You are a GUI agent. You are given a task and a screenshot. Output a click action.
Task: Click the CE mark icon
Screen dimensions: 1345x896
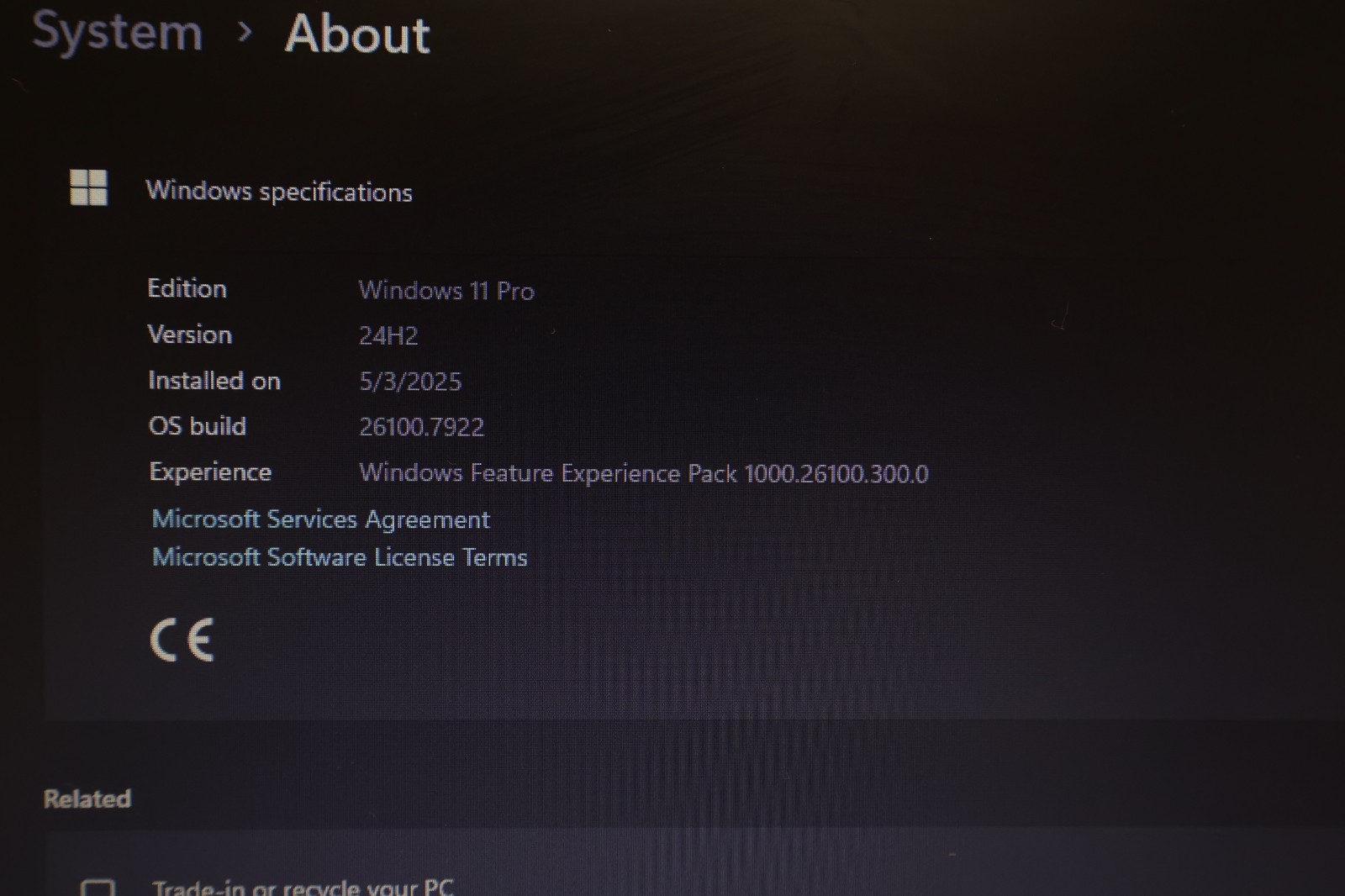(182, 640)
